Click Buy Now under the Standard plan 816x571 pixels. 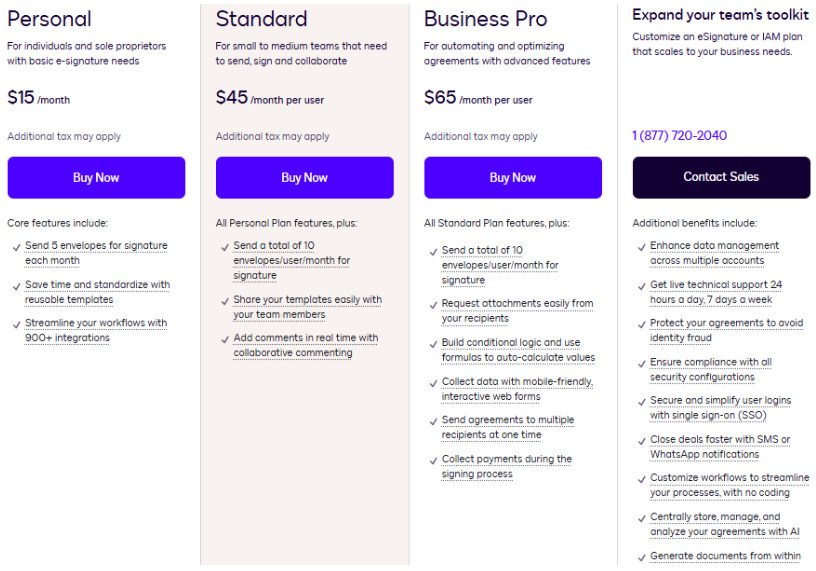[304, 178]
